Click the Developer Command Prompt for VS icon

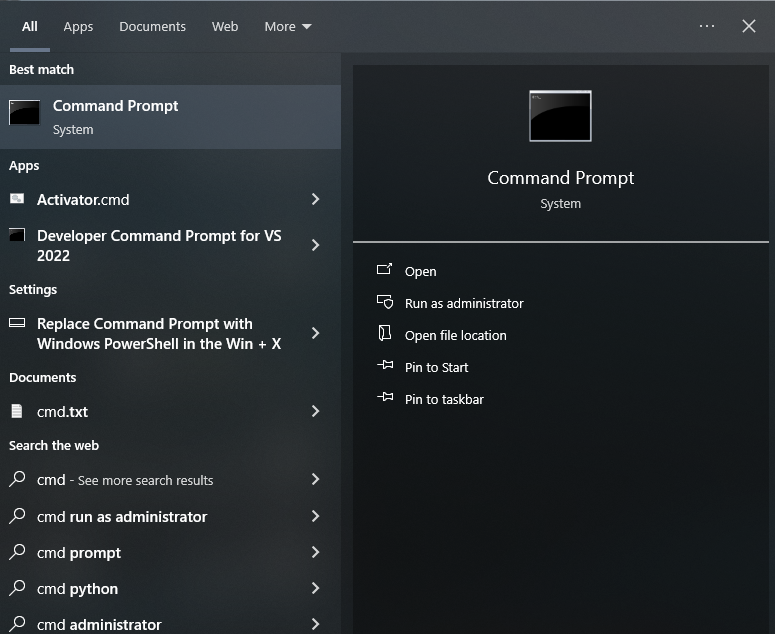[x=17, y=236]
